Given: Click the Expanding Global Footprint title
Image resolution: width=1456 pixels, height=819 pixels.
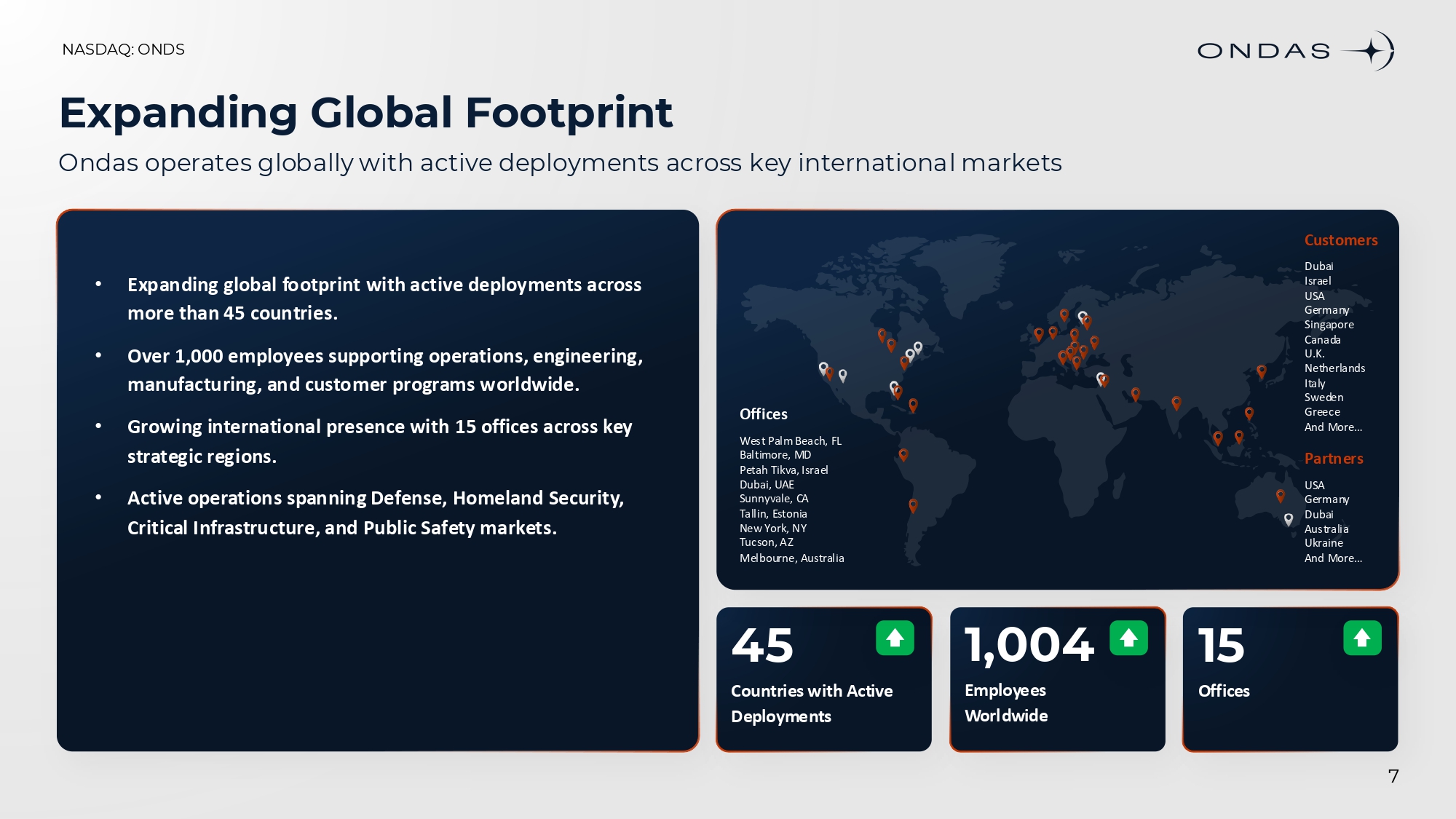Looking at the screenshot, I should (366, 113).
